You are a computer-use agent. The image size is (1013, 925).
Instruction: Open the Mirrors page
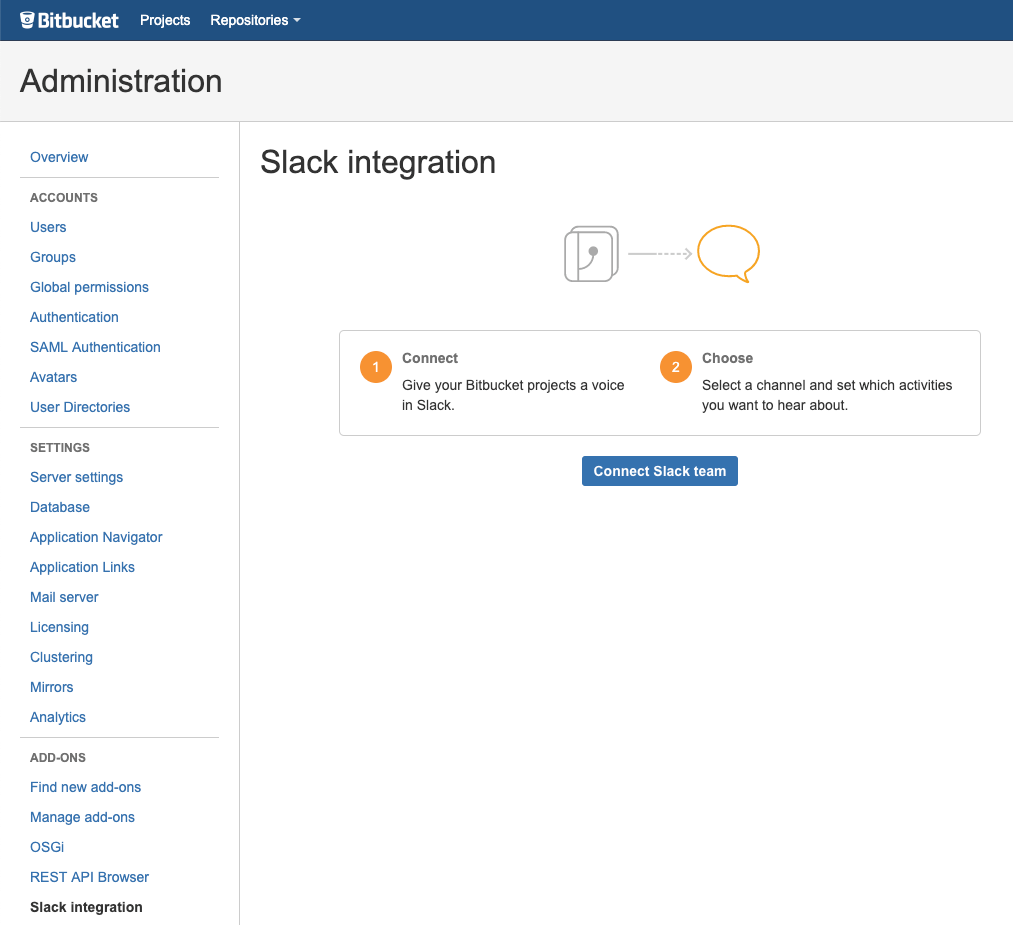[x=52, y=687]
